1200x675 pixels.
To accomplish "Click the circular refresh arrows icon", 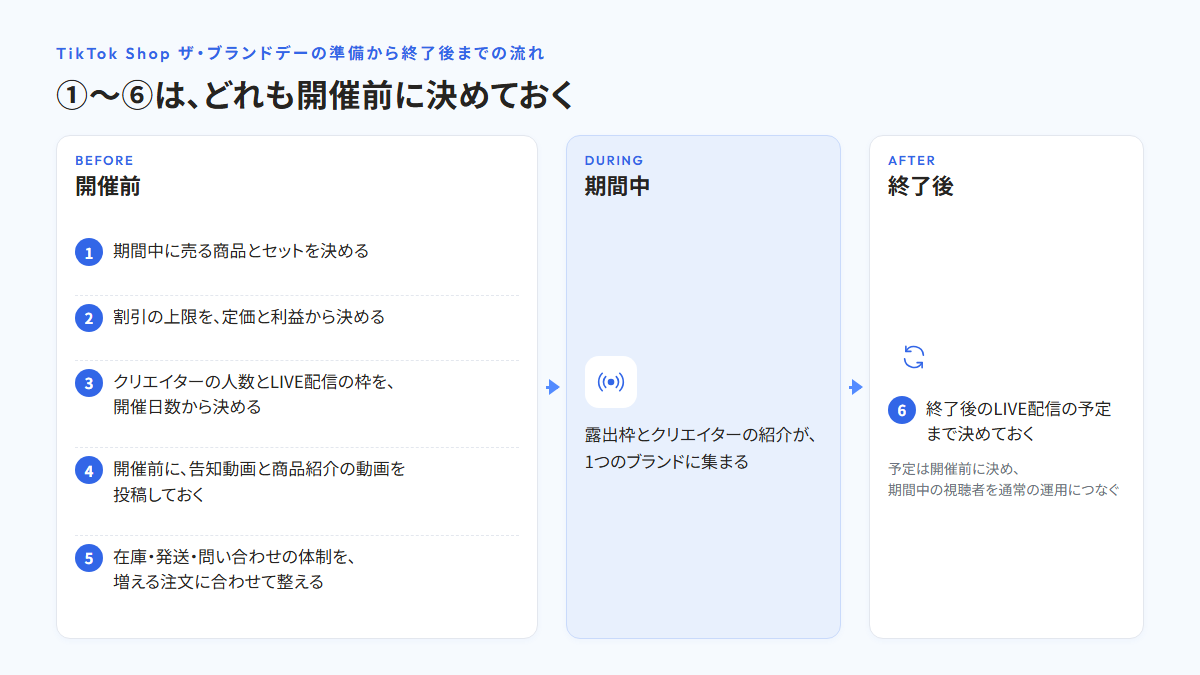I will pos(914,357).
